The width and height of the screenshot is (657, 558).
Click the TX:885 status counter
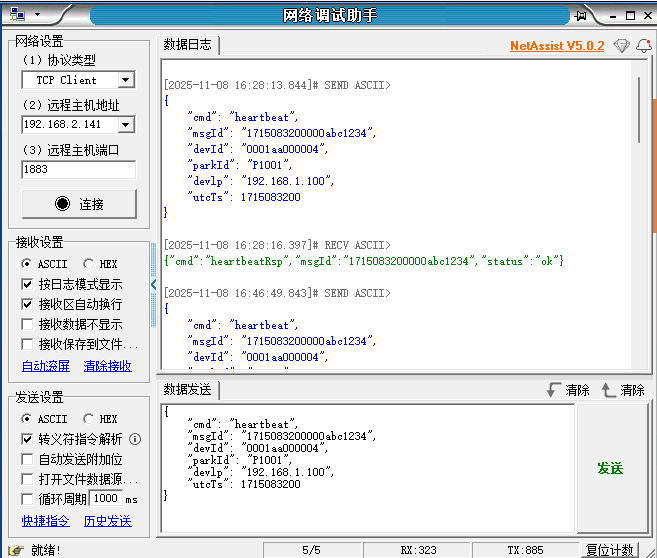pos(526,550)
